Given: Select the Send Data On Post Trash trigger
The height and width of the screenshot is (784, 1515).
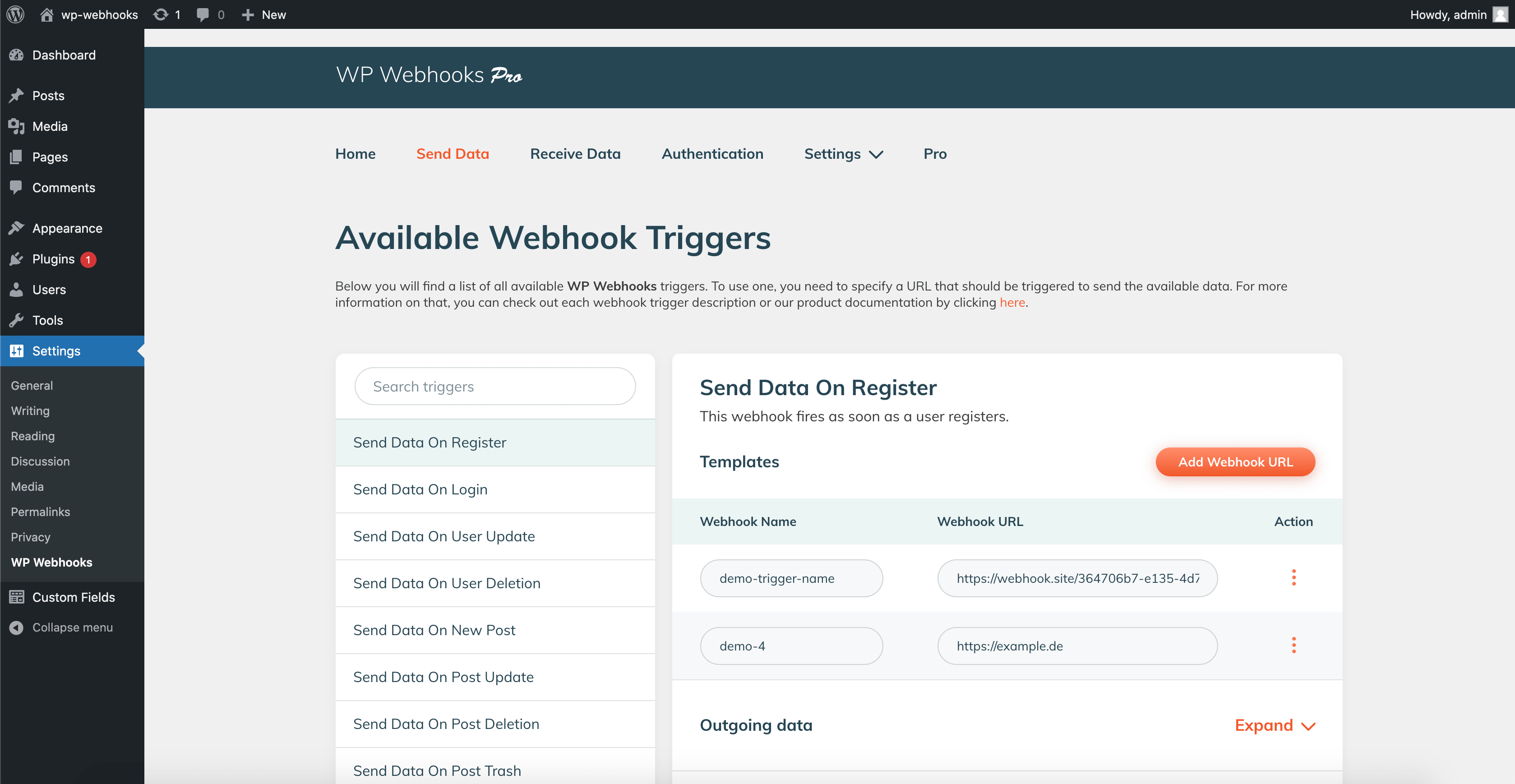Looking at the screenshot, I should [494, 766].
